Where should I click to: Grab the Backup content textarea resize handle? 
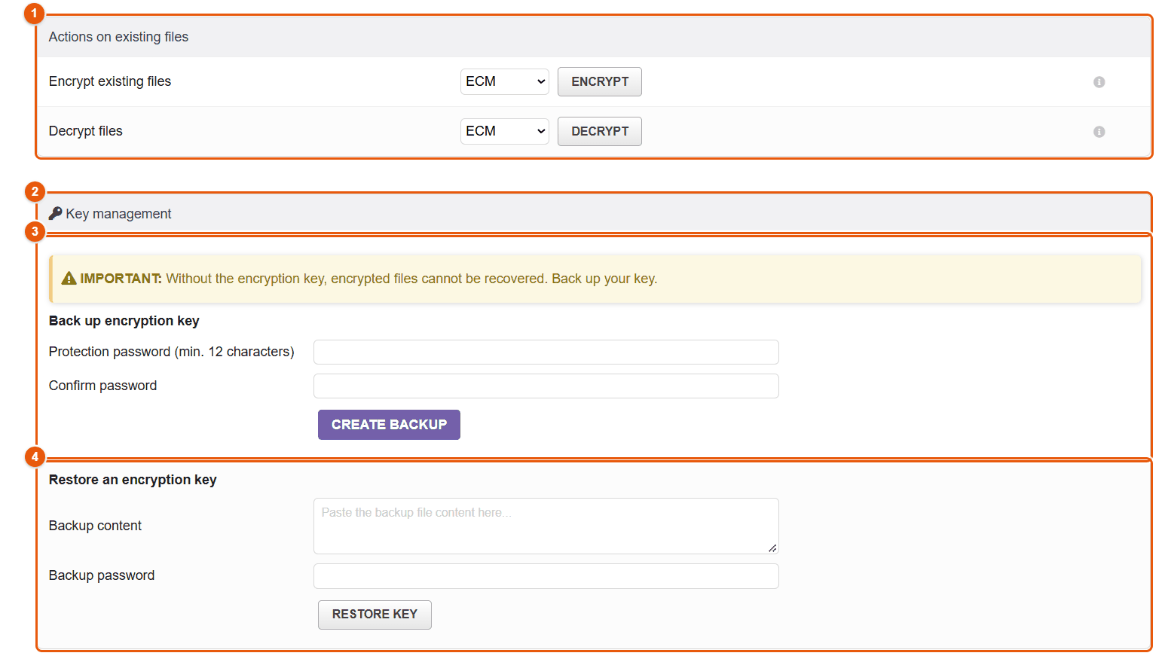click(773, 548)
